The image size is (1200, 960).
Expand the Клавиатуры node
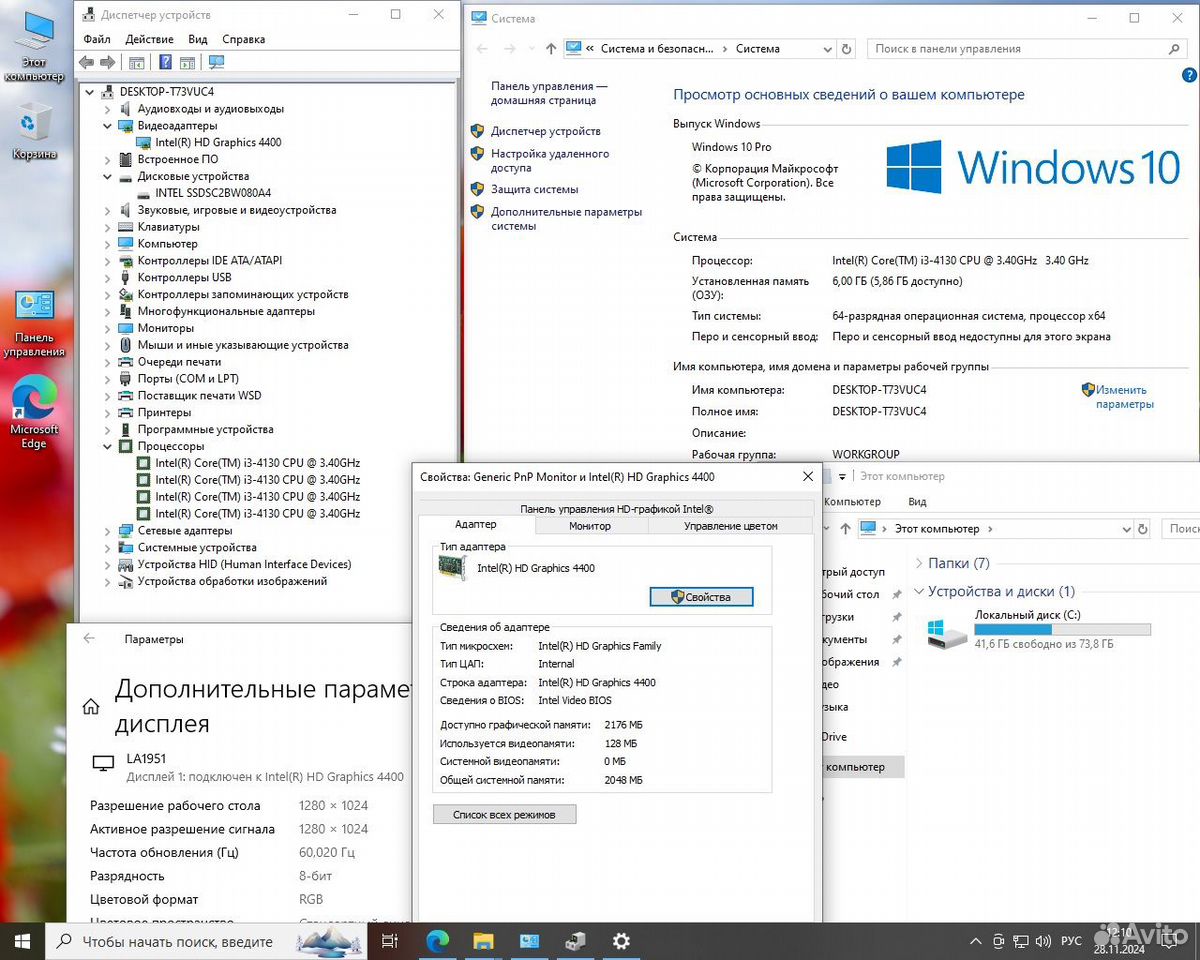tap(108, 227)
